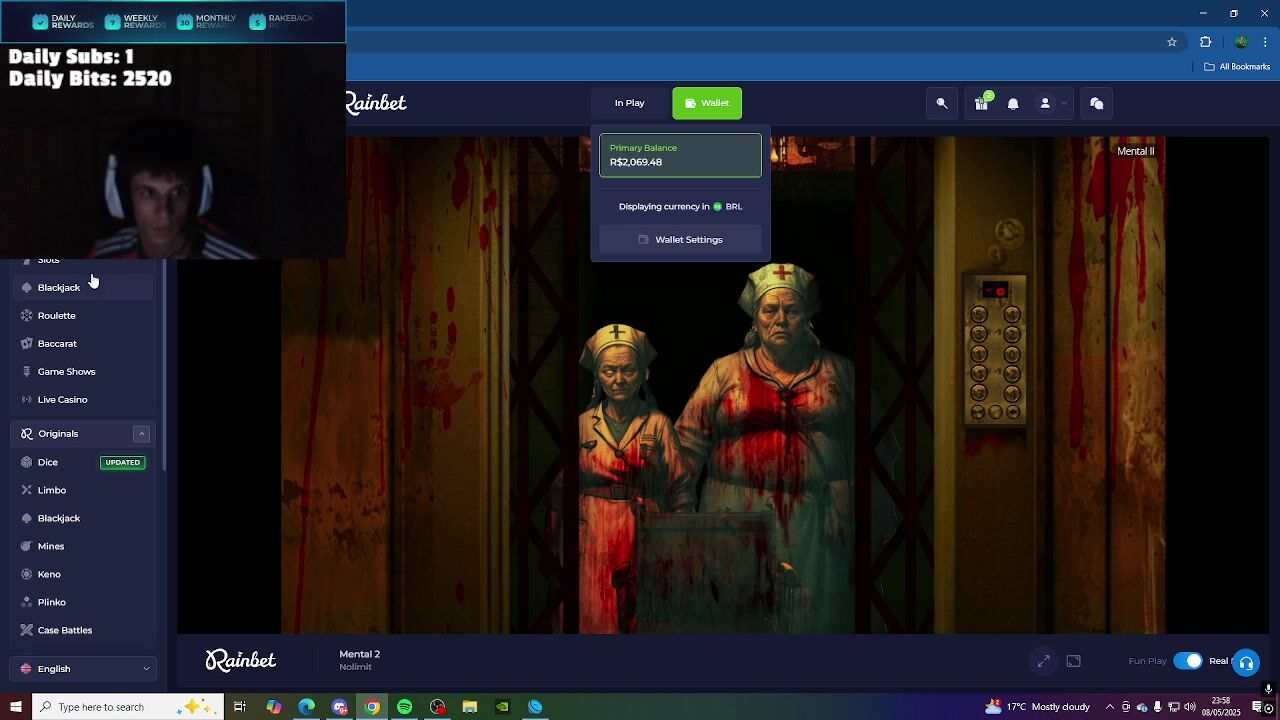Screen dimensions: 1280x720
Task: Click the Originals section icon
Action: point(27,434)
